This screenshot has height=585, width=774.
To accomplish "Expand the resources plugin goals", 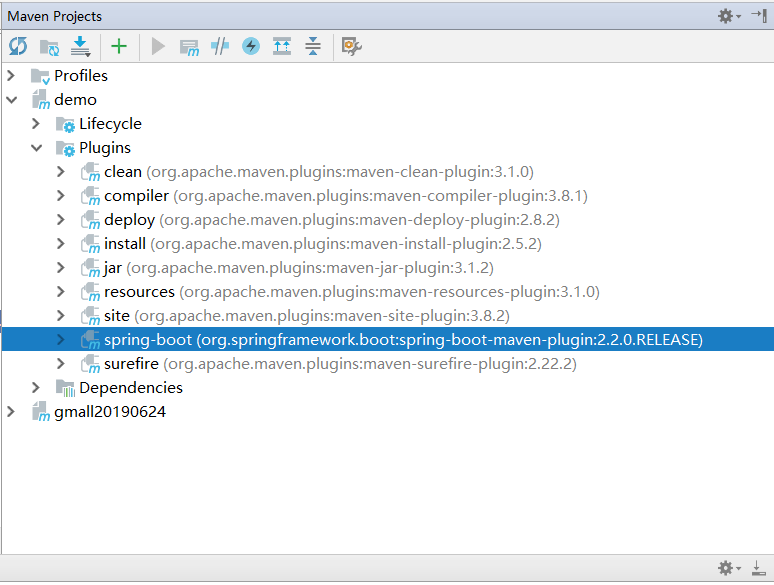I will point(61,292).
